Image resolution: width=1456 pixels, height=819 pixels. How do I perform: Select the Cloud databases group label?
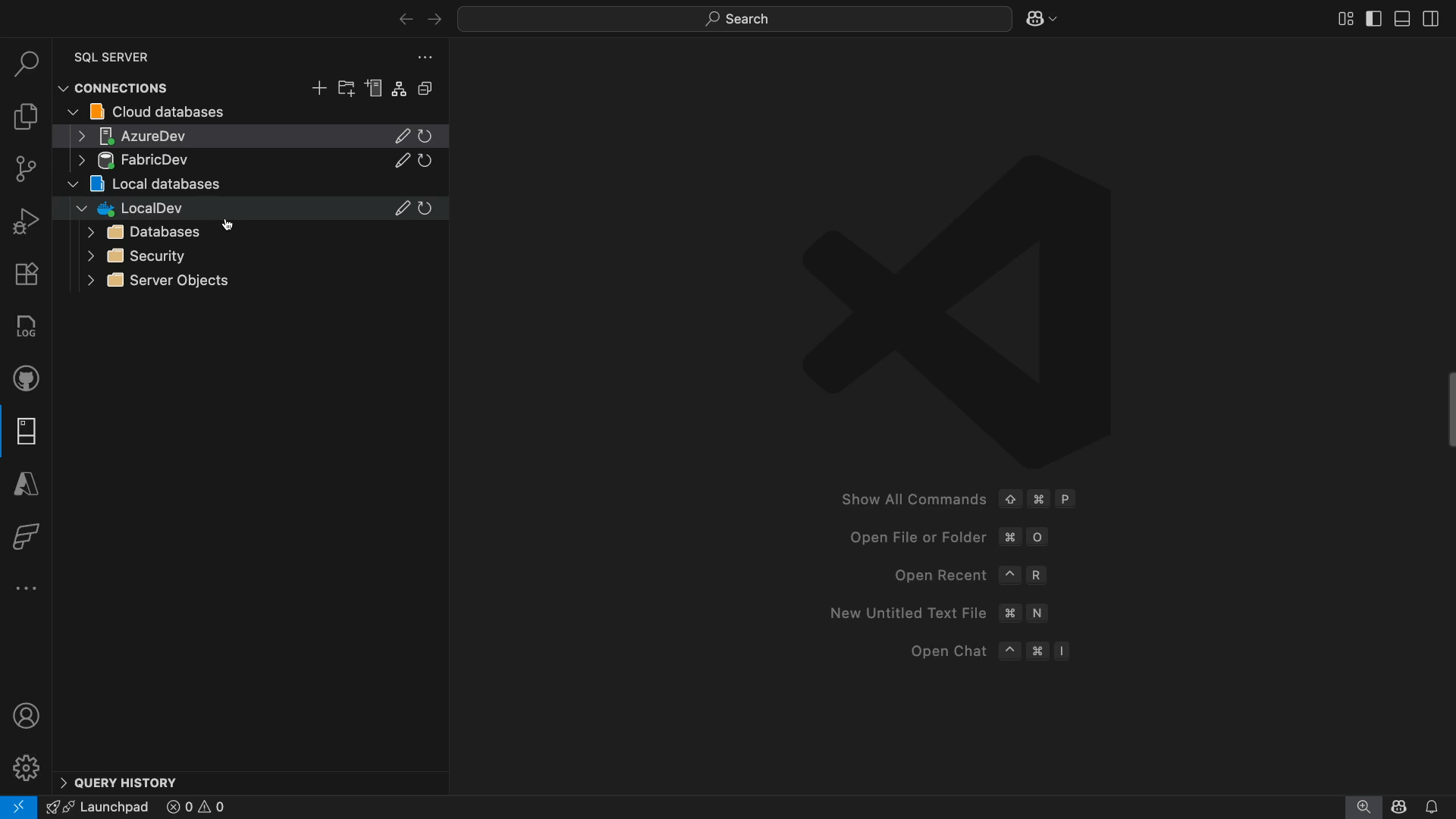168,112
